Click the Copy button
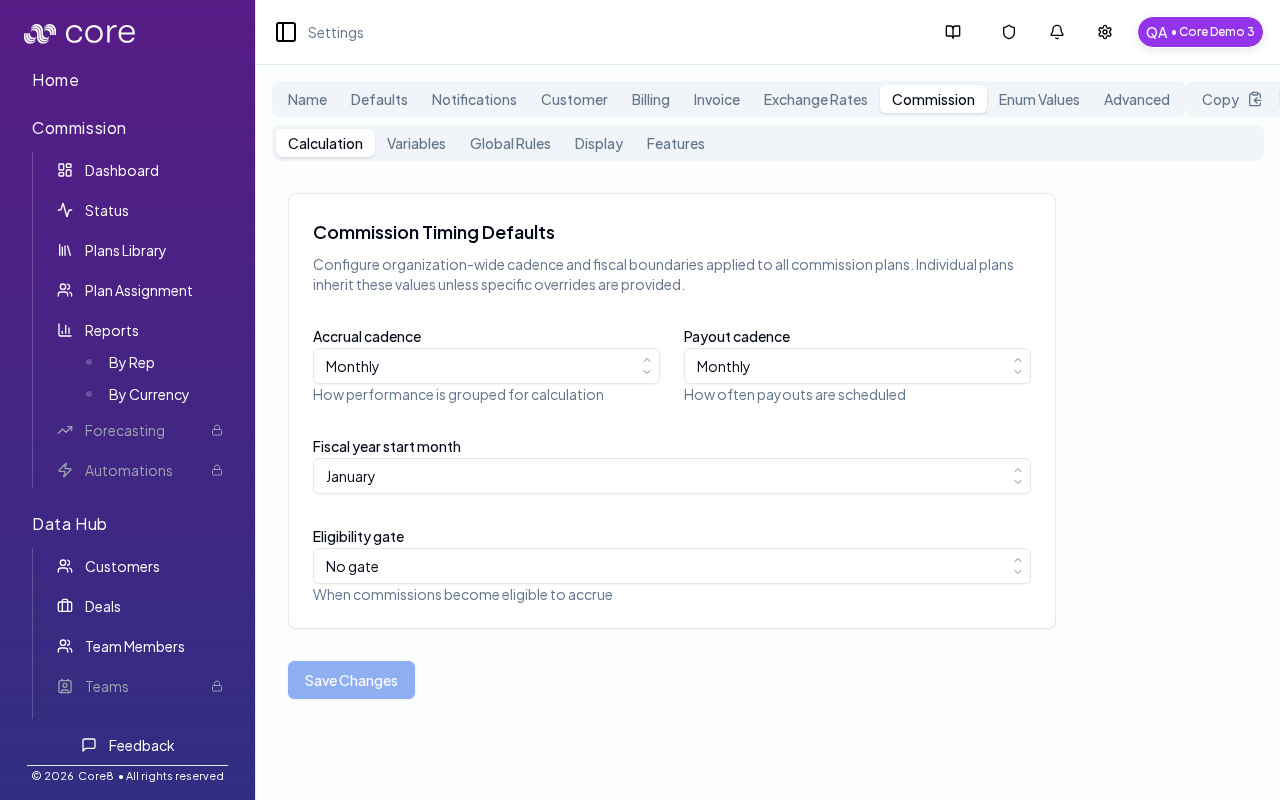The image size is (1280, 800). (x=1232, y=99)
